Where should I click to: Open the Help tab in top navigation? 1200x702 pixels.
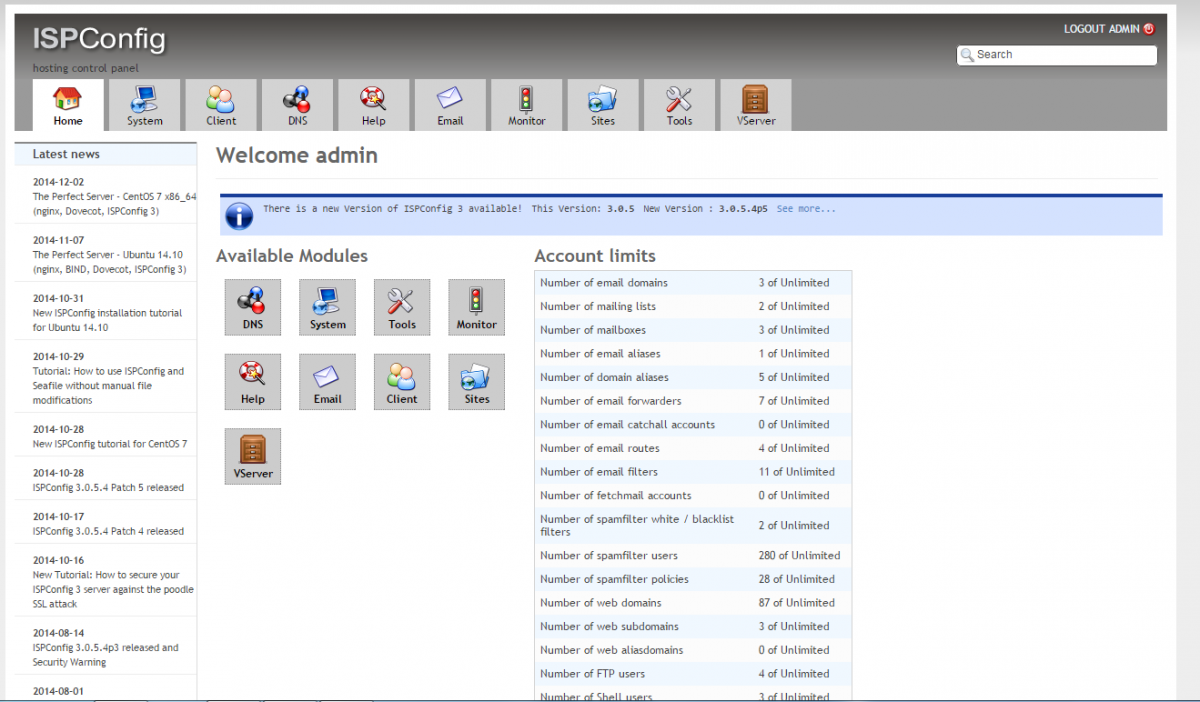tap(374, 105)
